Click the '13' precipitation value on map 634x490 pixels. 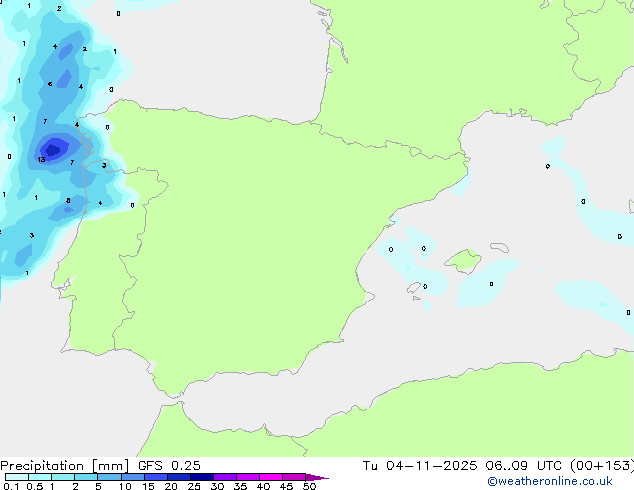tap(41, 160)
